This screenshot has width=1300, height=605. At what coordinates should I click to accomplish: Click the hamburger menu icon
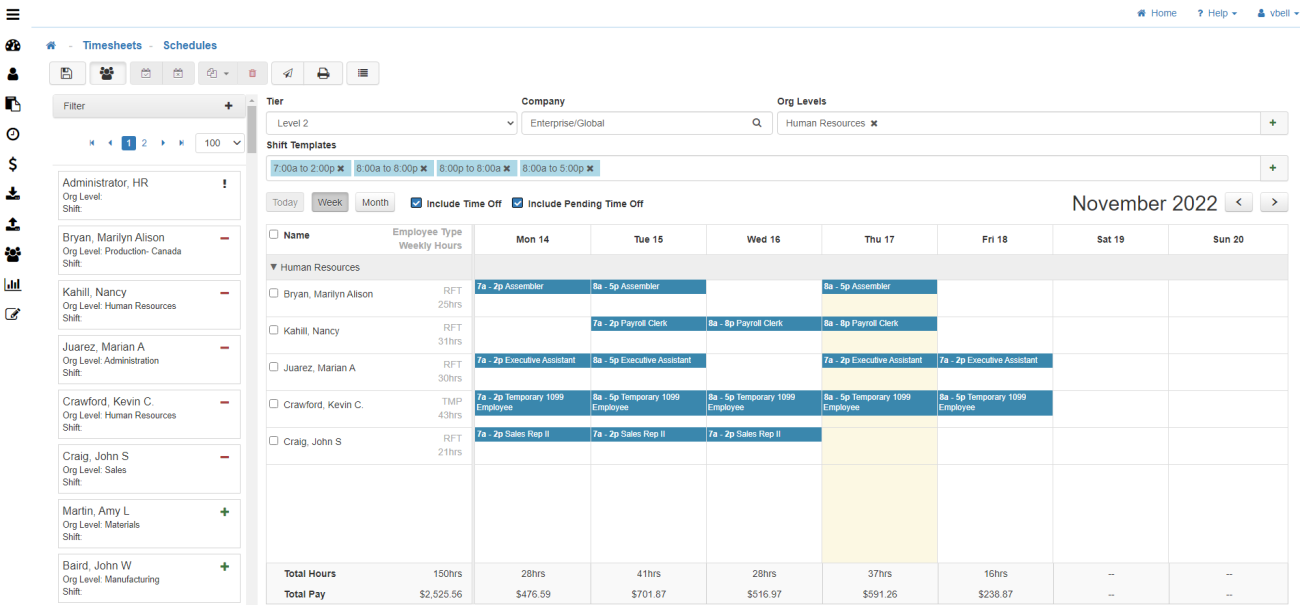click(x=13, y=13)
